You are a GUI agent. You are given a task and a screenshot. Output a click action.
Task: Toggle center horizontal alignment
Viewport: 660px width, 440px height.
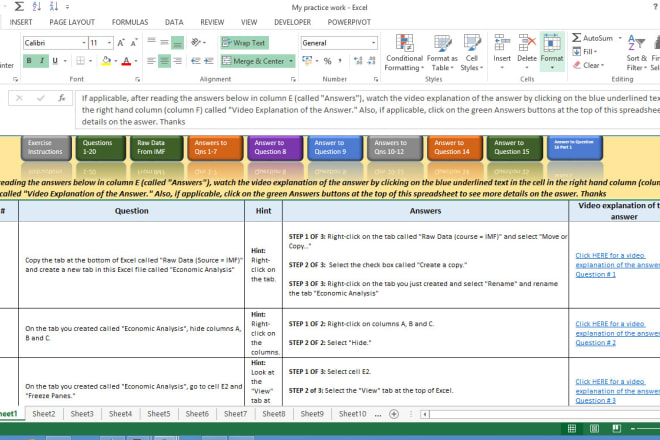tap(165, 61)
